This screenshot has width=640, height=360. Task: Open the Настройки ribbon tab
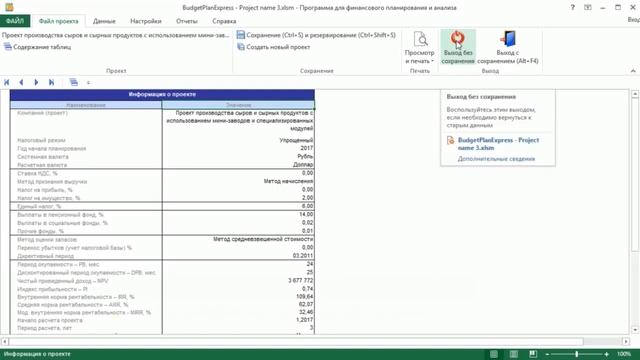tap(146, 21)
